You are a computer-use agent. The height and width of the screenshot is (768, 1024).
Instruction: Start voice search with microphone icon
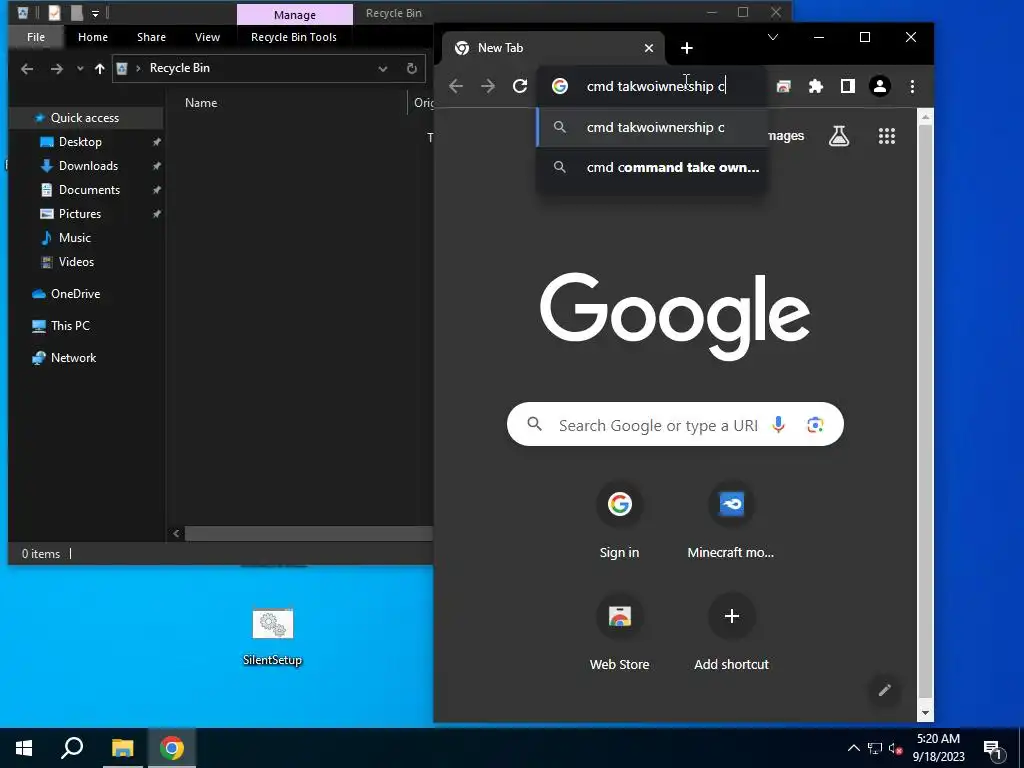pyautogui.click(x=778, y=424)
